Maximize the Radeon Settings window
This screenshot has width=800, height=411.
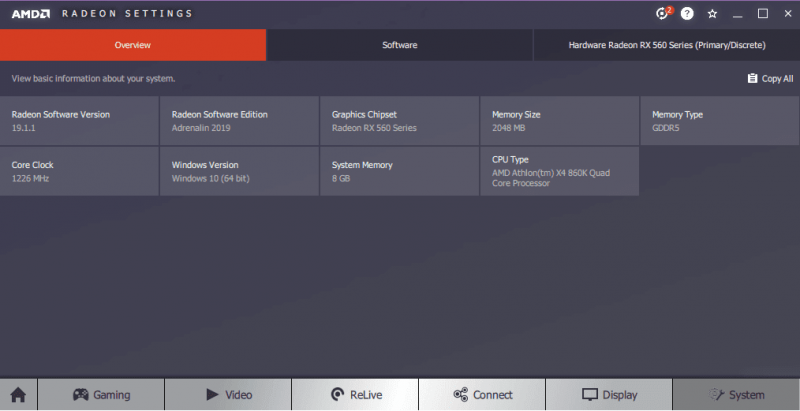(763, 14)
